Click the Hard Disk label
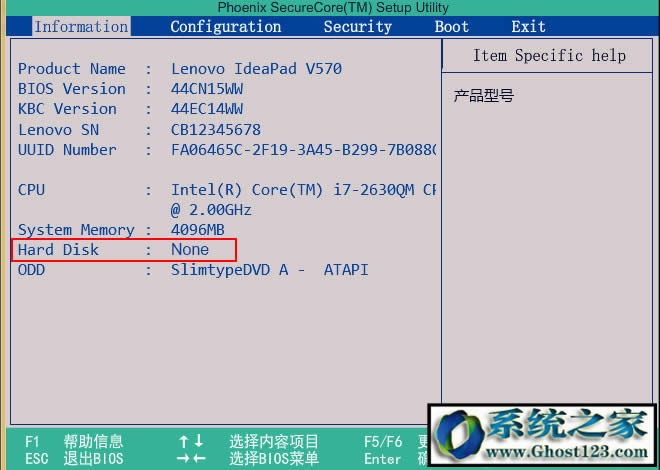660x470 pixels. pyautogui.click(x=59, y=250)
